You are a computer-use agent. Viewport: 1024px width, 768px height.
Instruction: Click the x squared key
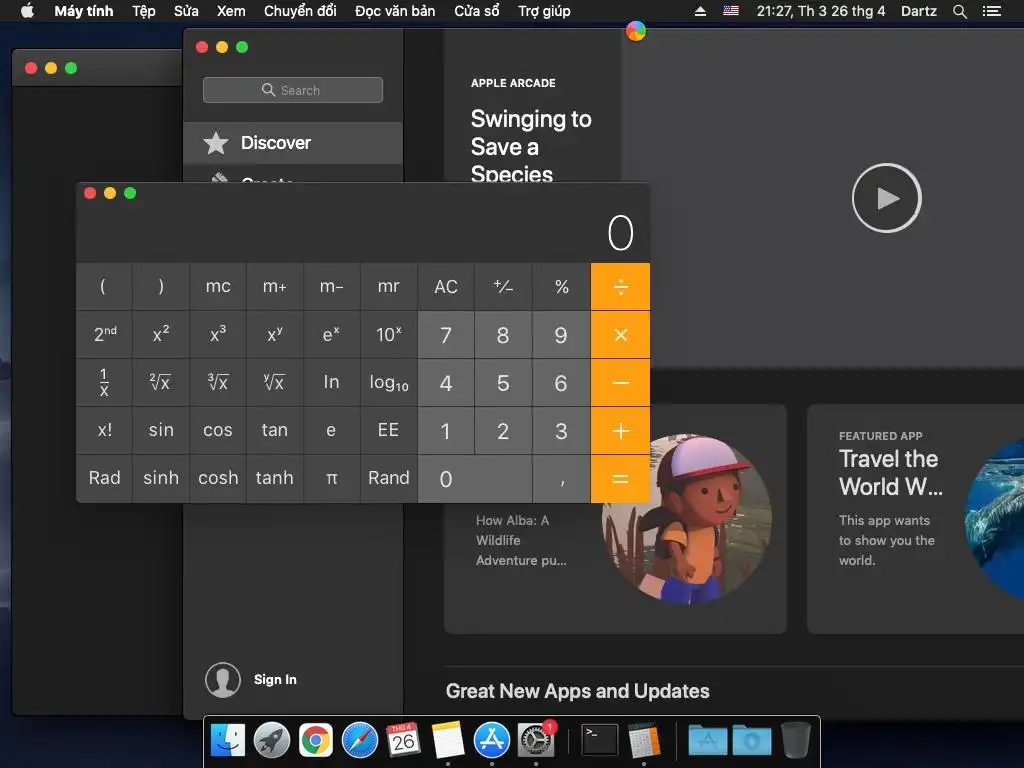(161, 335)
